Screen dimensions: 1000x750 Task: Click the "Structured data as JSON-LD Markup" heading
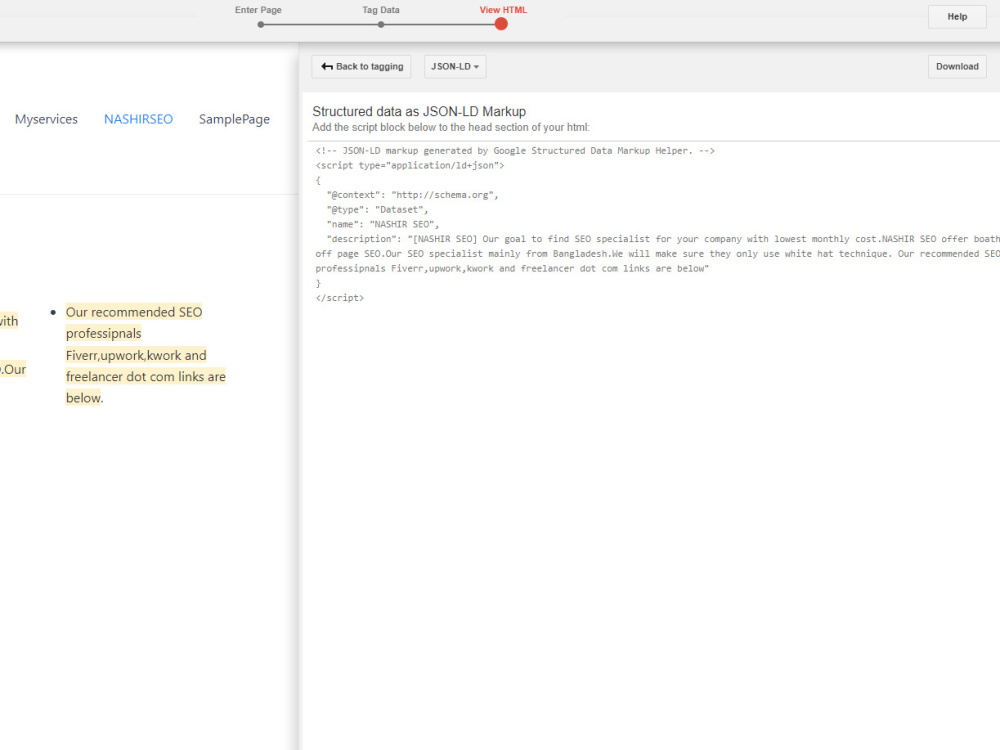[419, 112]
